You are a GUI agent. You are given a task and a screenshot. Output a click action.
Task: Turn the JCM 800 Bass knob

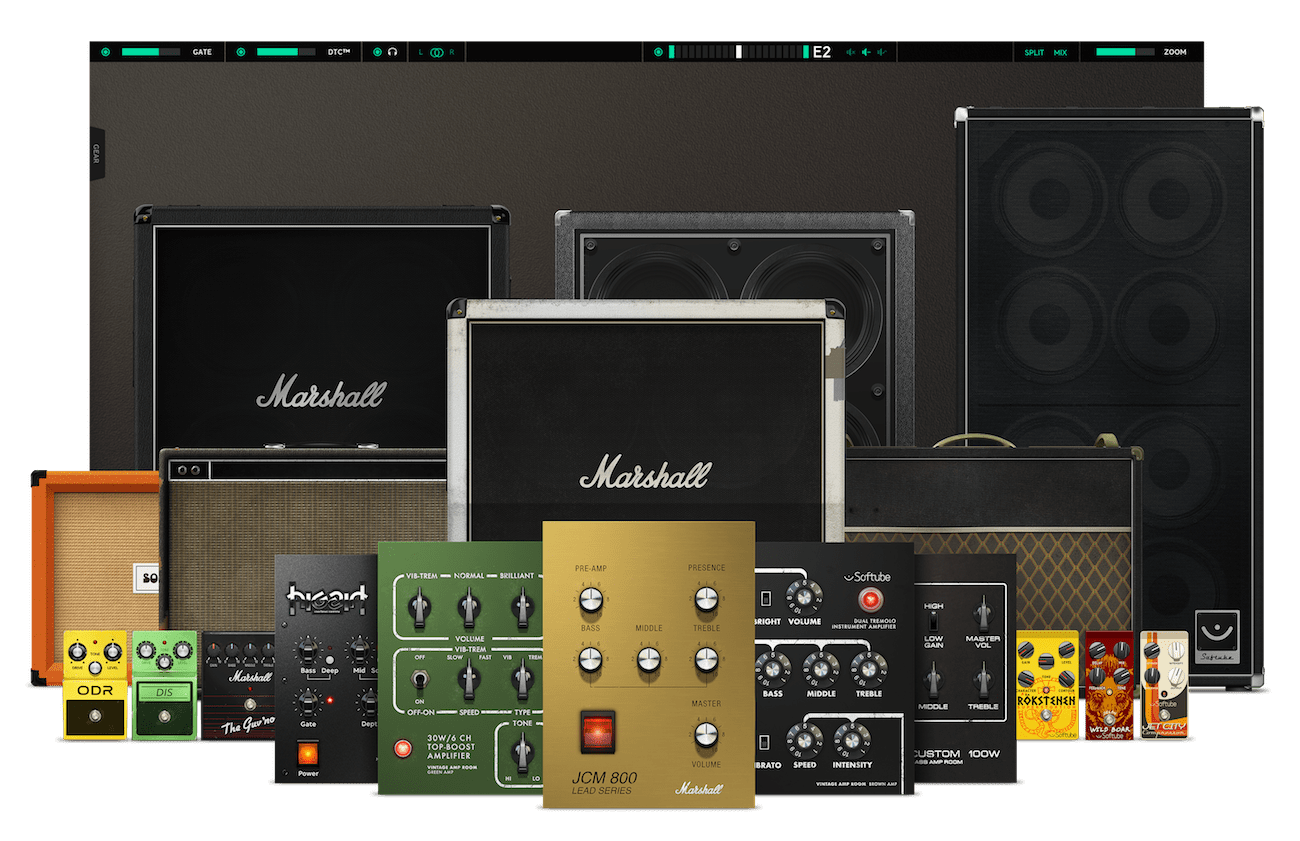[589, 657]
